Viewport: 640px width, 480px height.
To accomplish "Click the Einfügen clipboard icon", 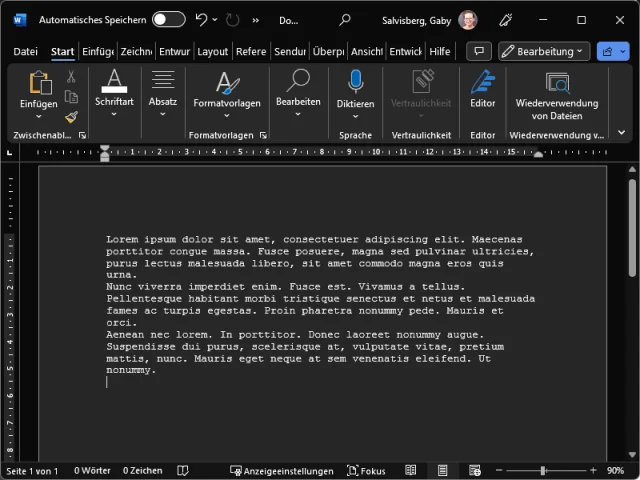I will 39,84.
